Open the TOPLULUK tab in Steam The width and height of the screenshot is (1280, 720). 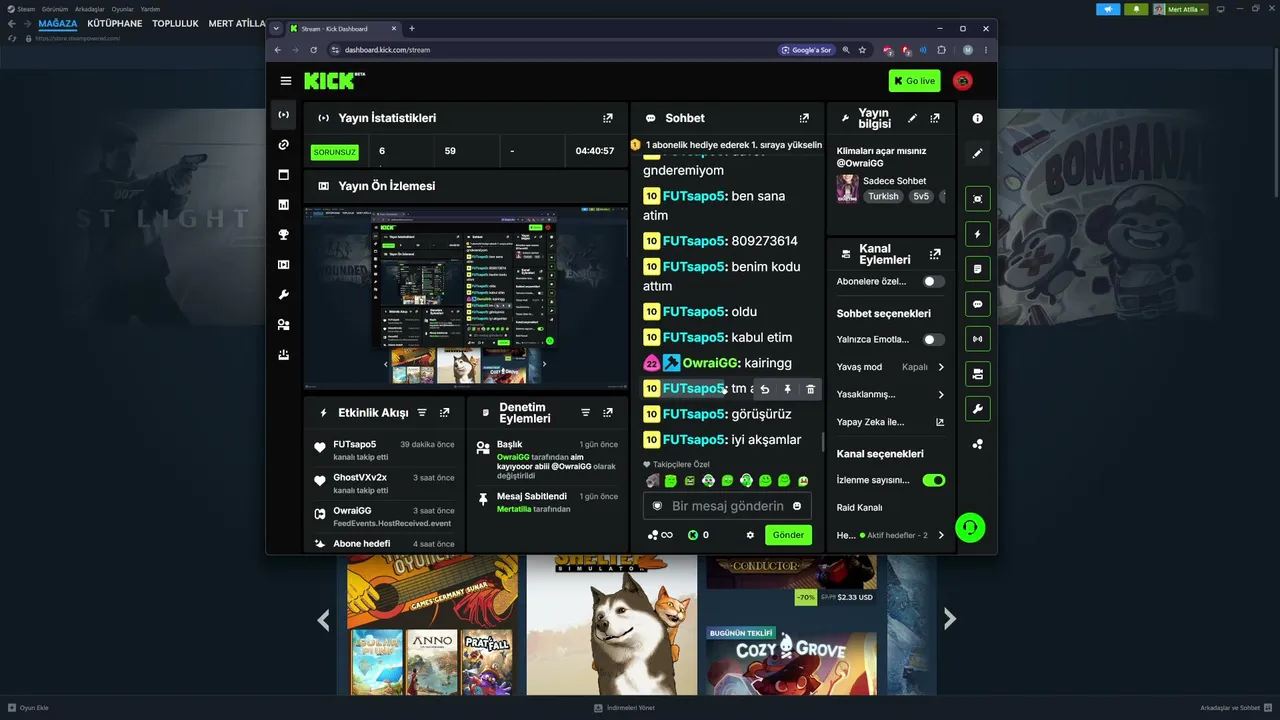coord(175,23)
